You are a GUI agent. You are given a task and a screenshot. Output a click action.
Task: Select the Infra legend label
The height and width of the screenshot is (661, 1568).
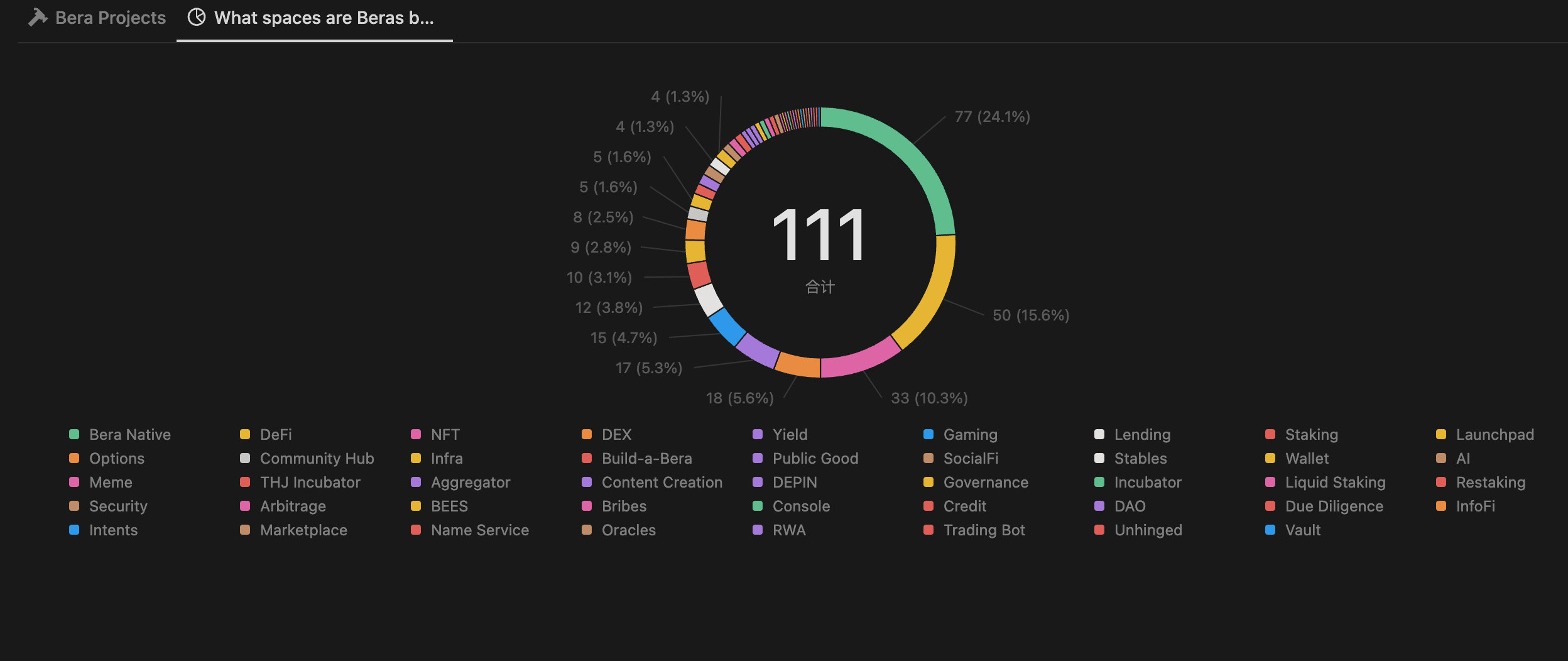coord(447,458)
